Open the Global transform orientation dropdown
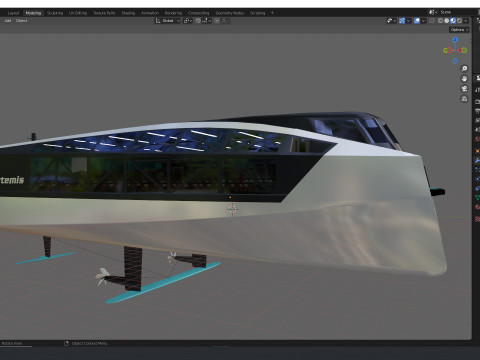This screenshot has width=480, height=360. tap(167, 21)
